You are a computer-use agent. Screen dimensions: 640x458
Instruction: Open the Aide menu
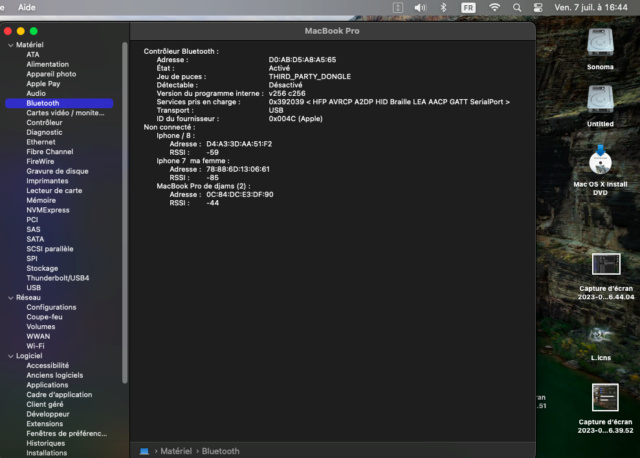[27, 7]
